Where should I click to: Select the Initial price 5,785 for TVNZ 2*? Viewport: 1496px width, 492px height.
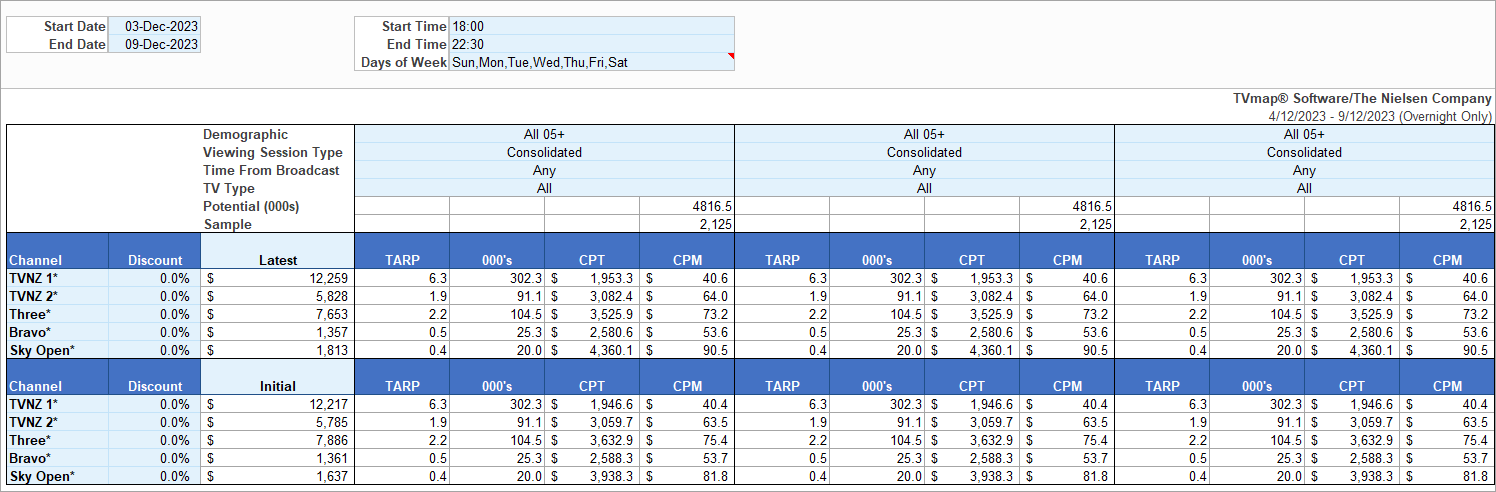point(278,422)
